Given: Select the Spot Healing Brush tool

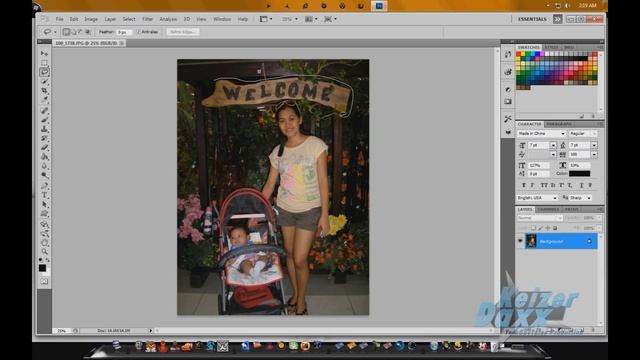Looking at the screenshot, I should [x=44, y=111].
